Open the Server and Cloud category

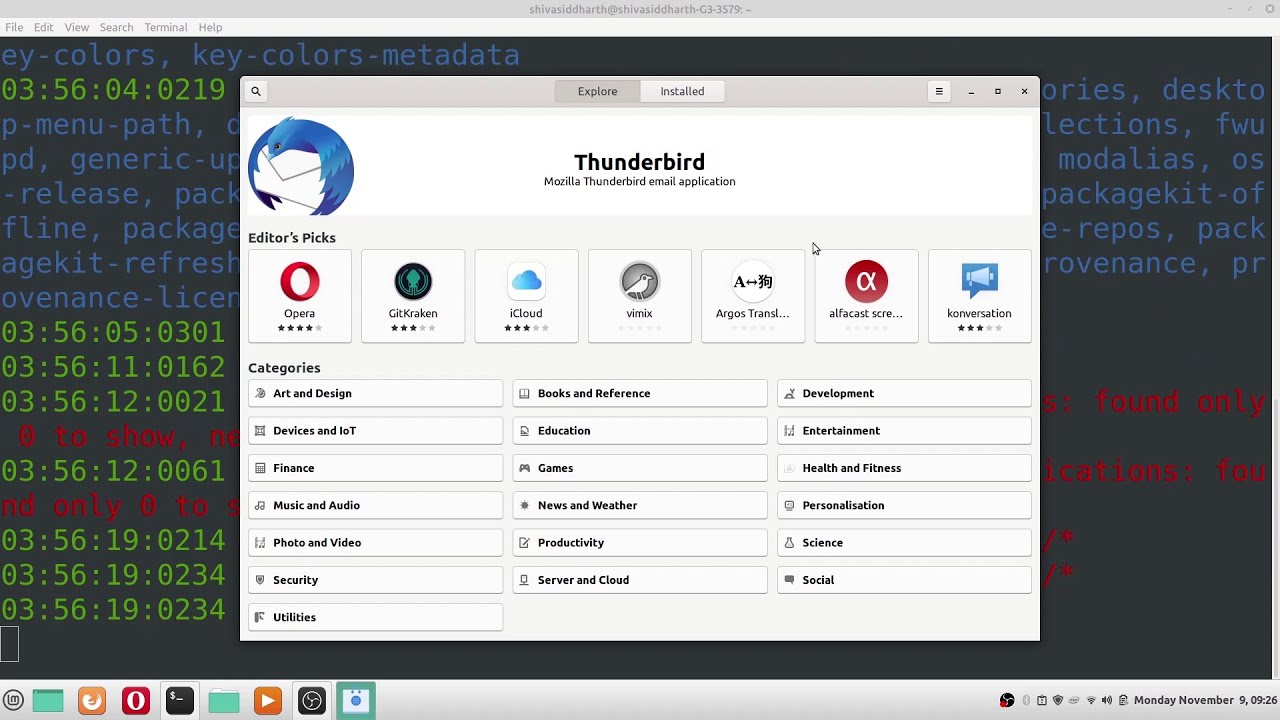tap(640, 580)
